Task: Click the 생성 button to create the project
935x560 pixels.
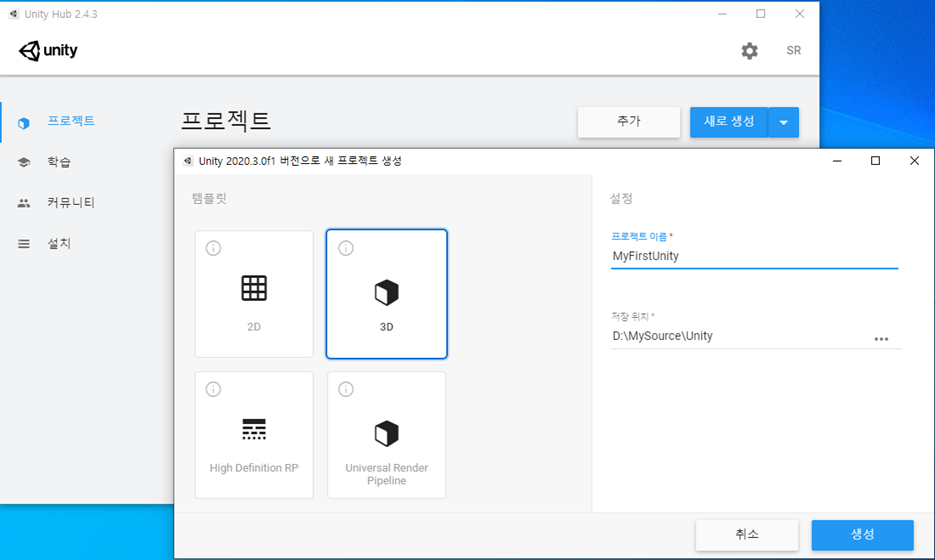Action: (862, 534)
